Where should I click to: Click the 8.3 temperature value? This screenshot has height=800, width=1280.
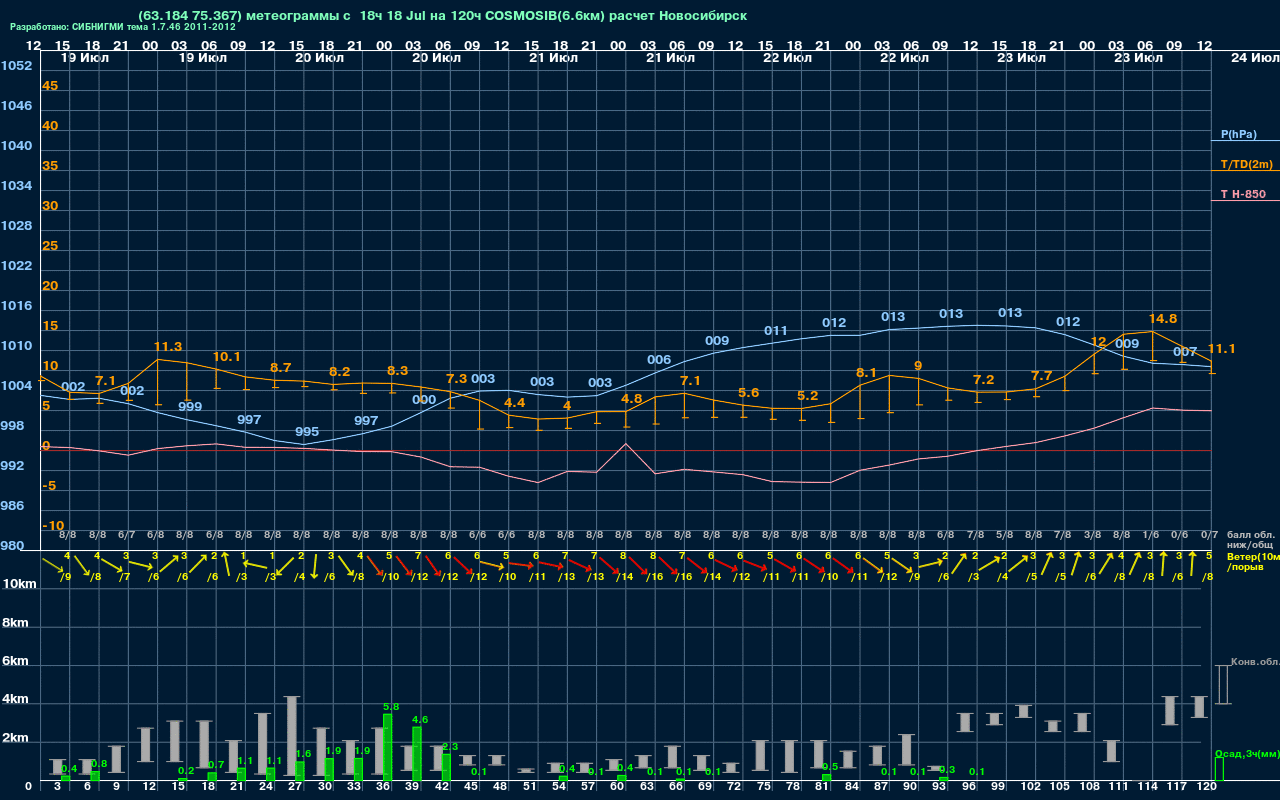(x=397, y=371)
